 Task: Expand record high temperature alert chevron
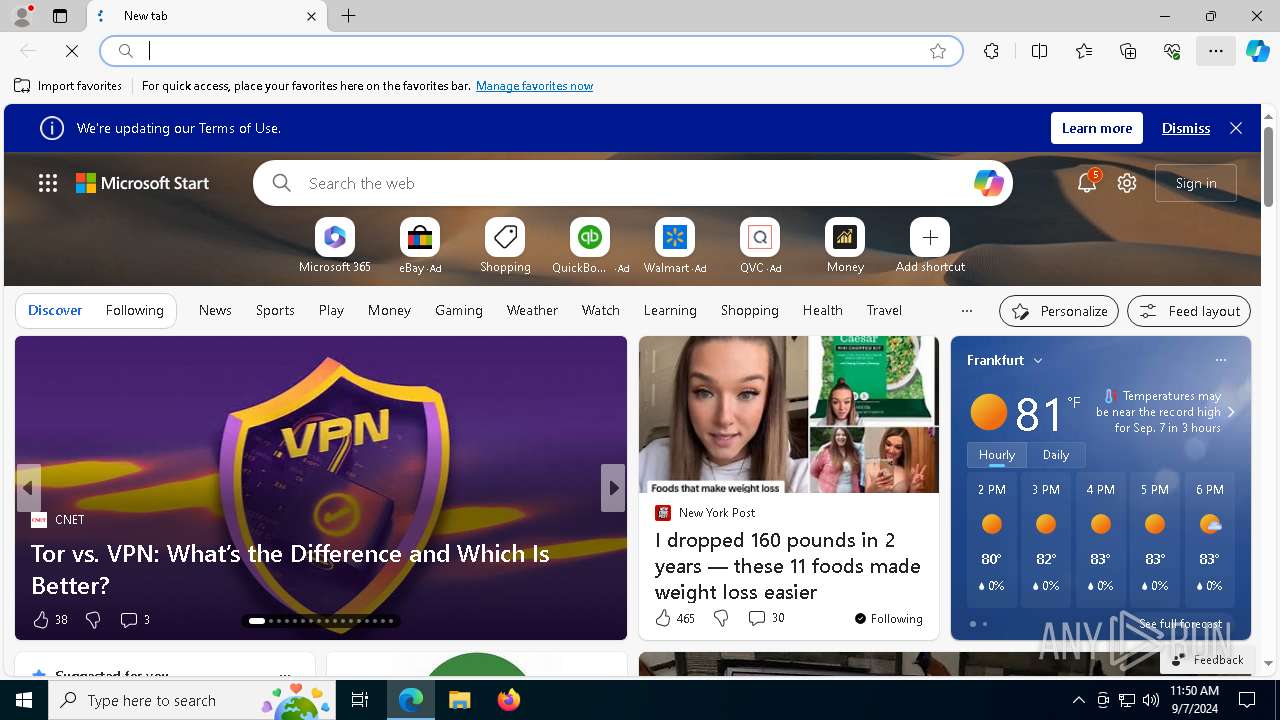tap(1231, 412)
